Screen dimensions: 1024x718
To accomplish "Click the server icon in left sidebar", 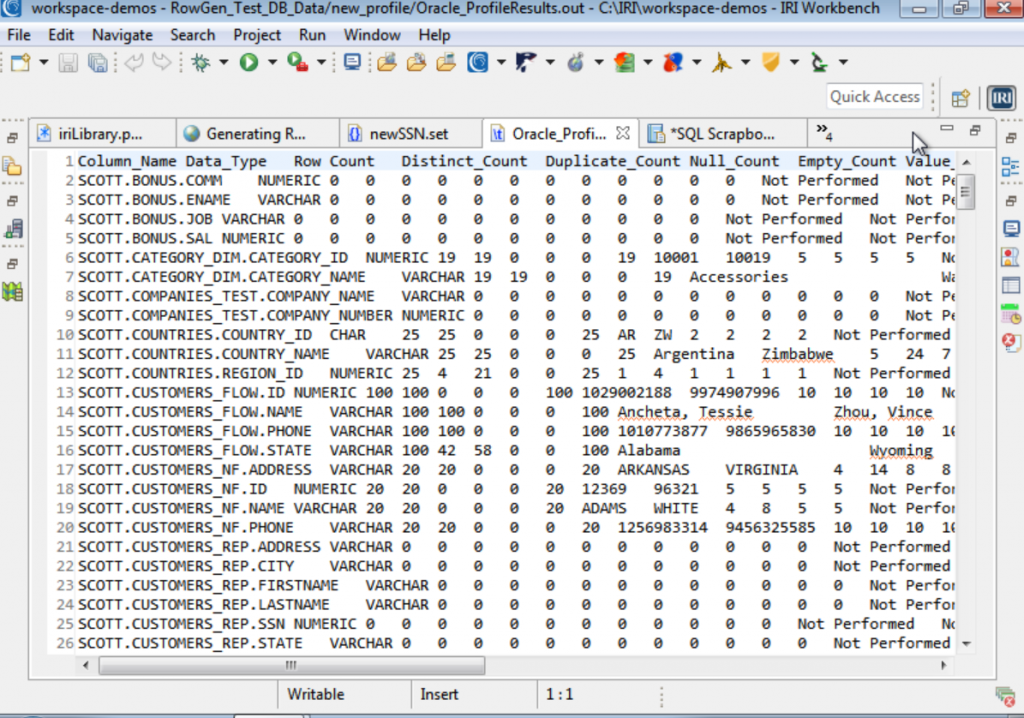I will coord(13,229).
